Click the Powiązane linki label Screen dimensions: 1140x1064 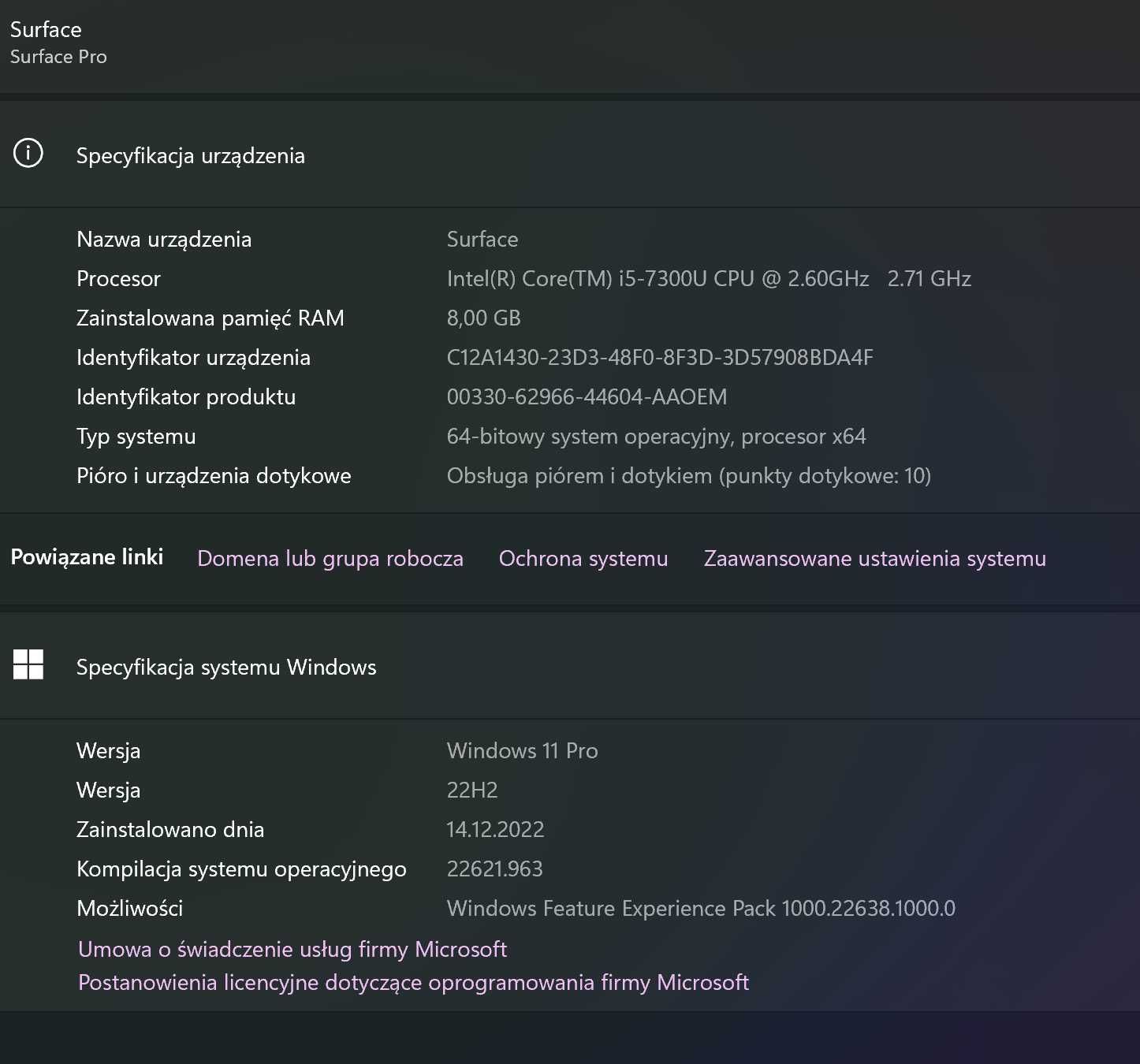tap(87, 557)
